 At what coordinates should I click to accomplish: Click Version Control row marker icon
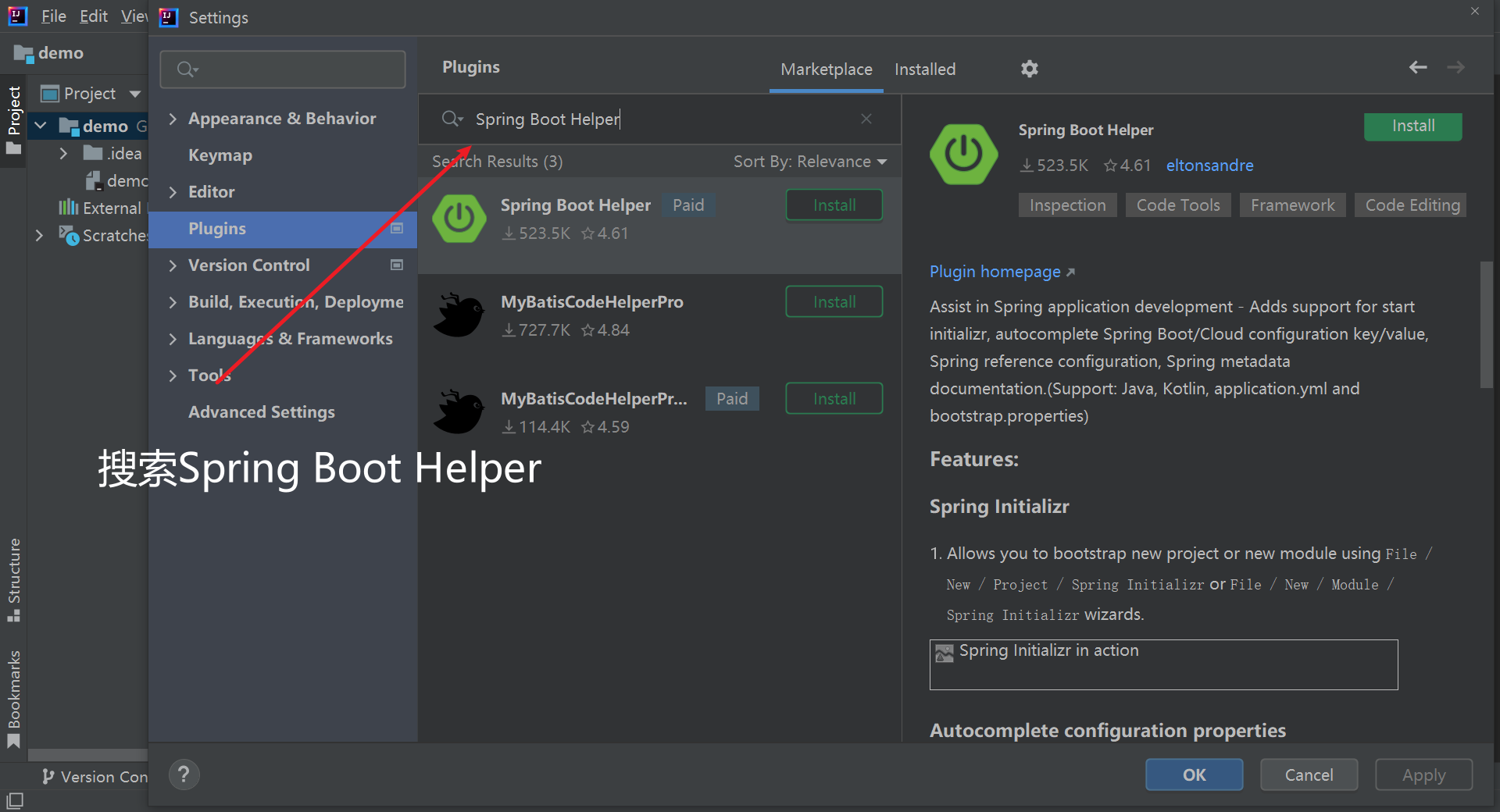397,265
